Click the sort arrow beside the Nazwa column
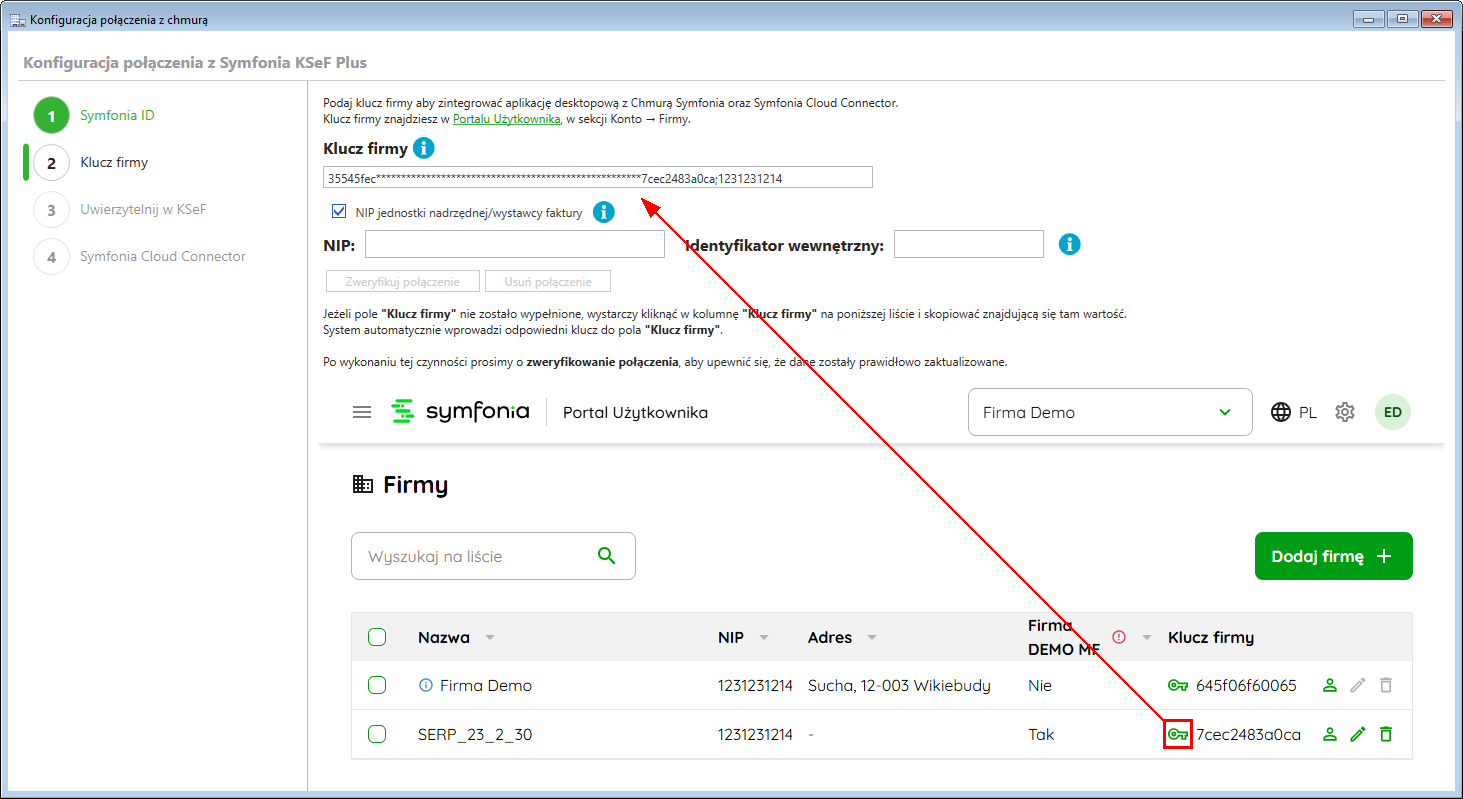Viewport: 1463px width, 799px height. click(x=490, y=637)
